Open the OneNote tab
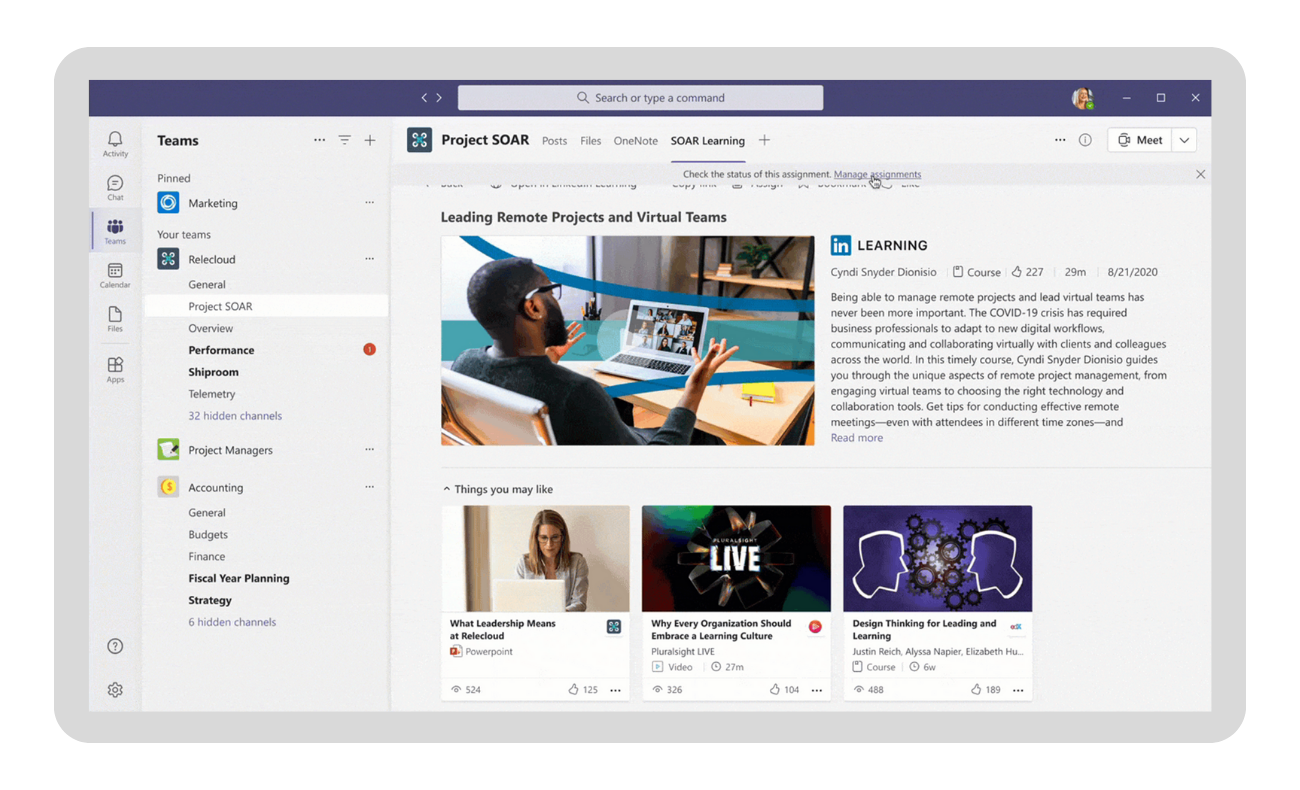The width and height of the screenshot is (1300, 790). click(636, 141)
